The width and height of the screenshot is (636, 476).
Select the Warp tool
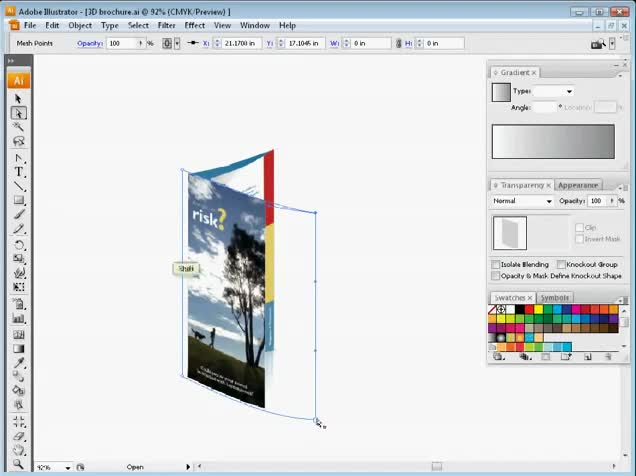click(18, 273)
